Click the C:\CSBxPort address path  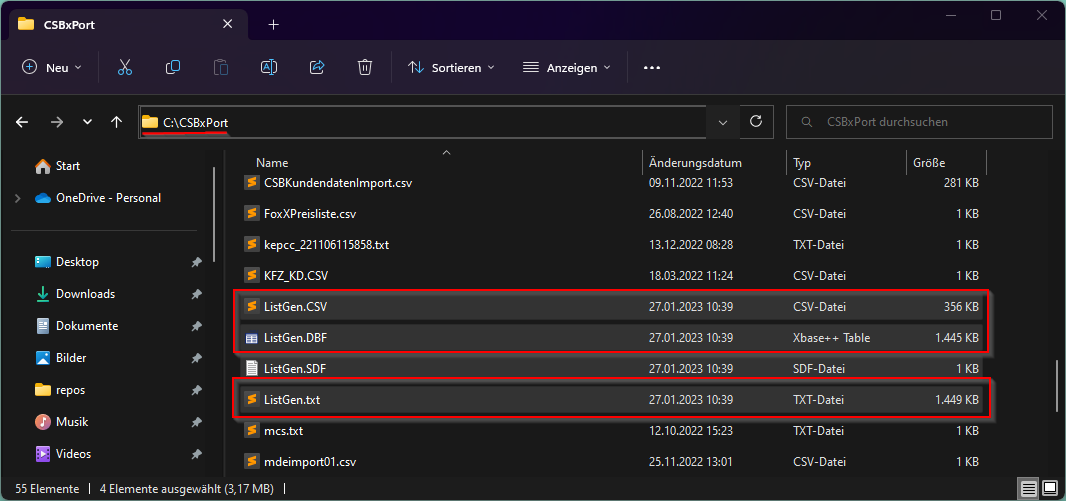(x=195, y=122)
